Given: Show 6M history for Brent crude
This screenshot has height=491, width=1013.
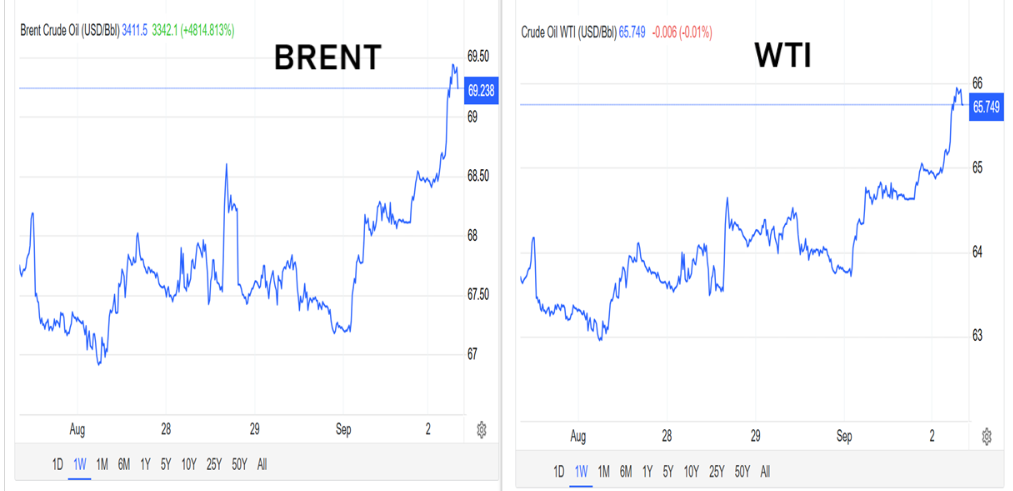Looking at the screenshot, I should pyautogui.click(x=123, y=464).
